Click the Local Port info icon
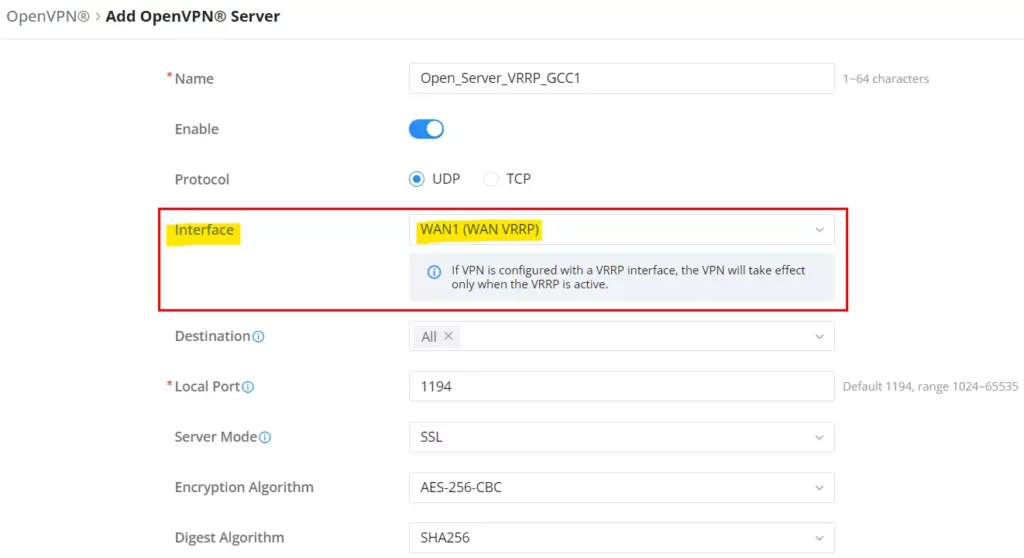The width and height of the screenshot is (1024, 558). point(248,387)
